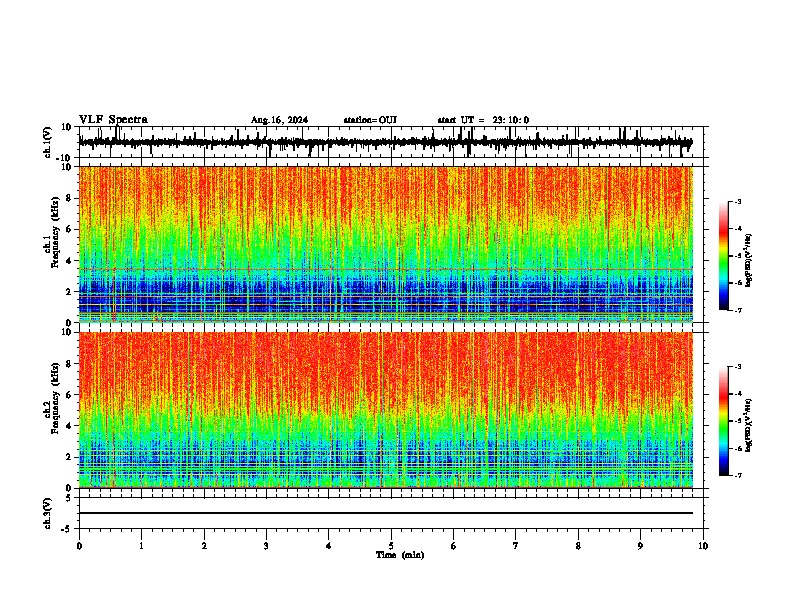Click the '-3' label on ch.1 colorbar
Viewport: 792px width, 612px height.
738,202
